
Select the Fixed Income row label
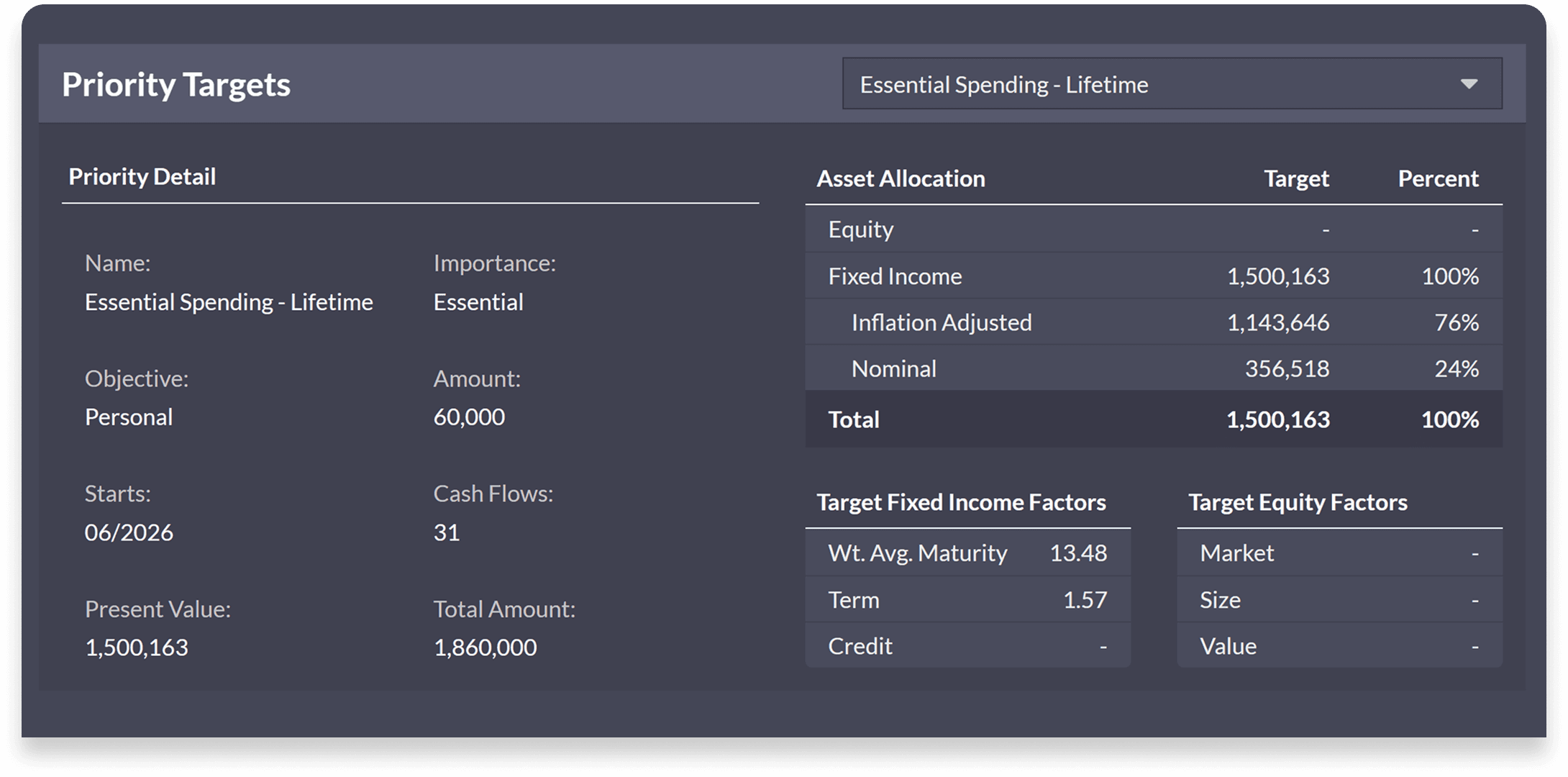(895, 276)
